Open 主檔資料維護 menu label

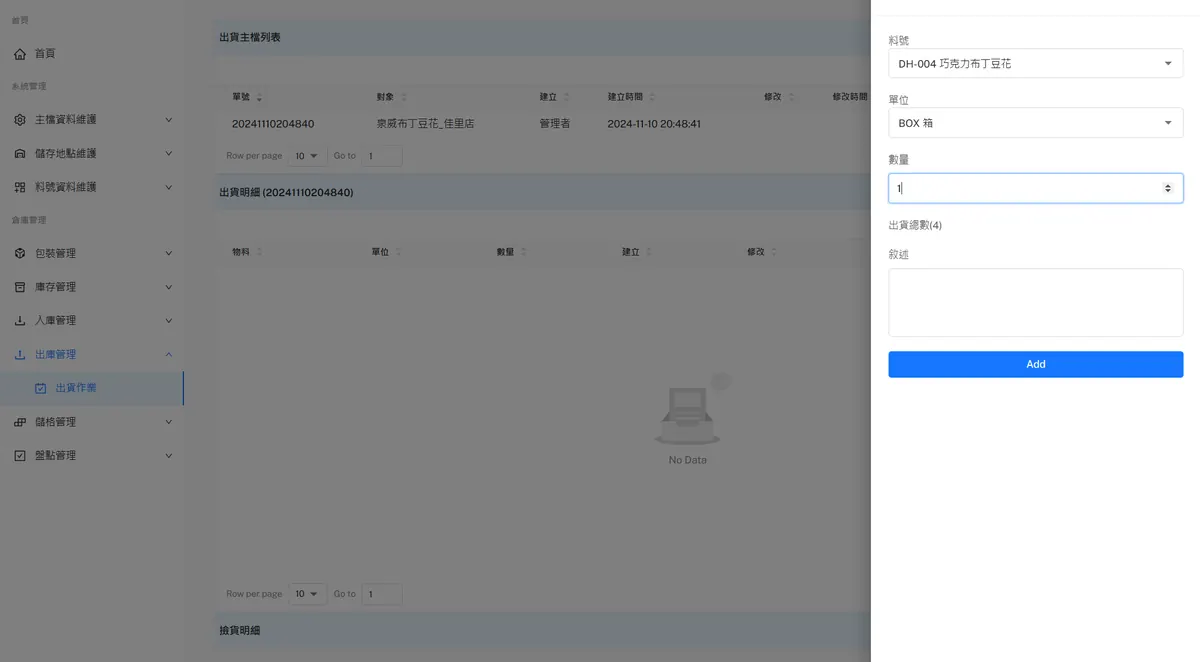(x=66, y=120)
